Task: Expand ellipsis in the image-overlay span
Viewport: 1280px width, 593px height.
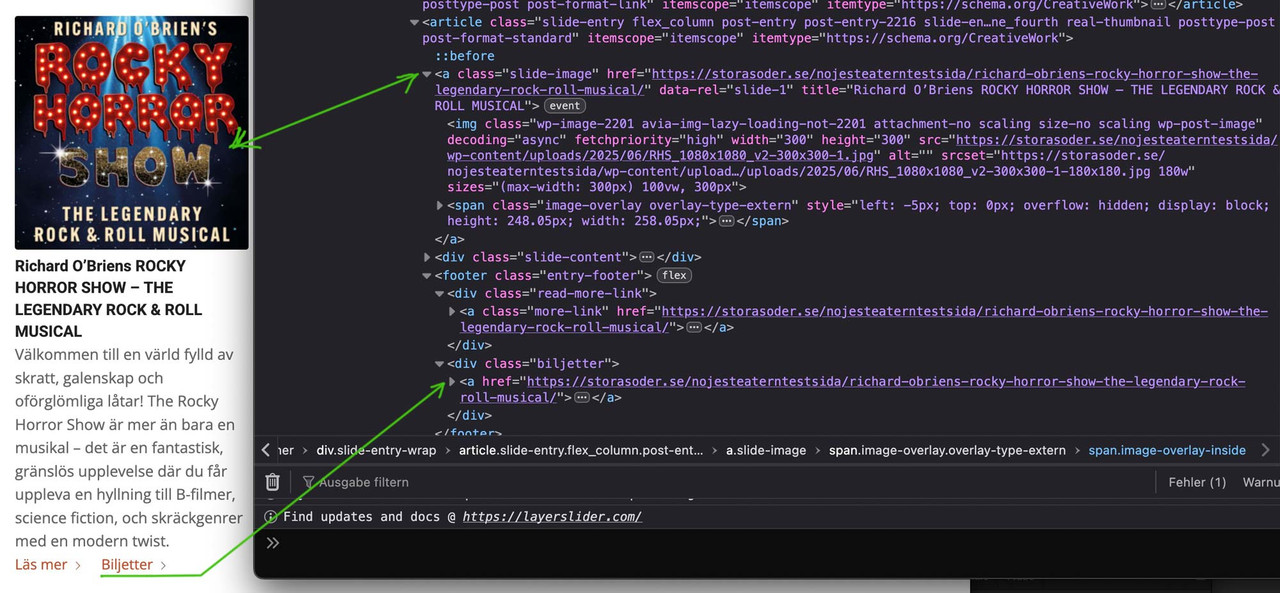Action: tap(727, 221)
